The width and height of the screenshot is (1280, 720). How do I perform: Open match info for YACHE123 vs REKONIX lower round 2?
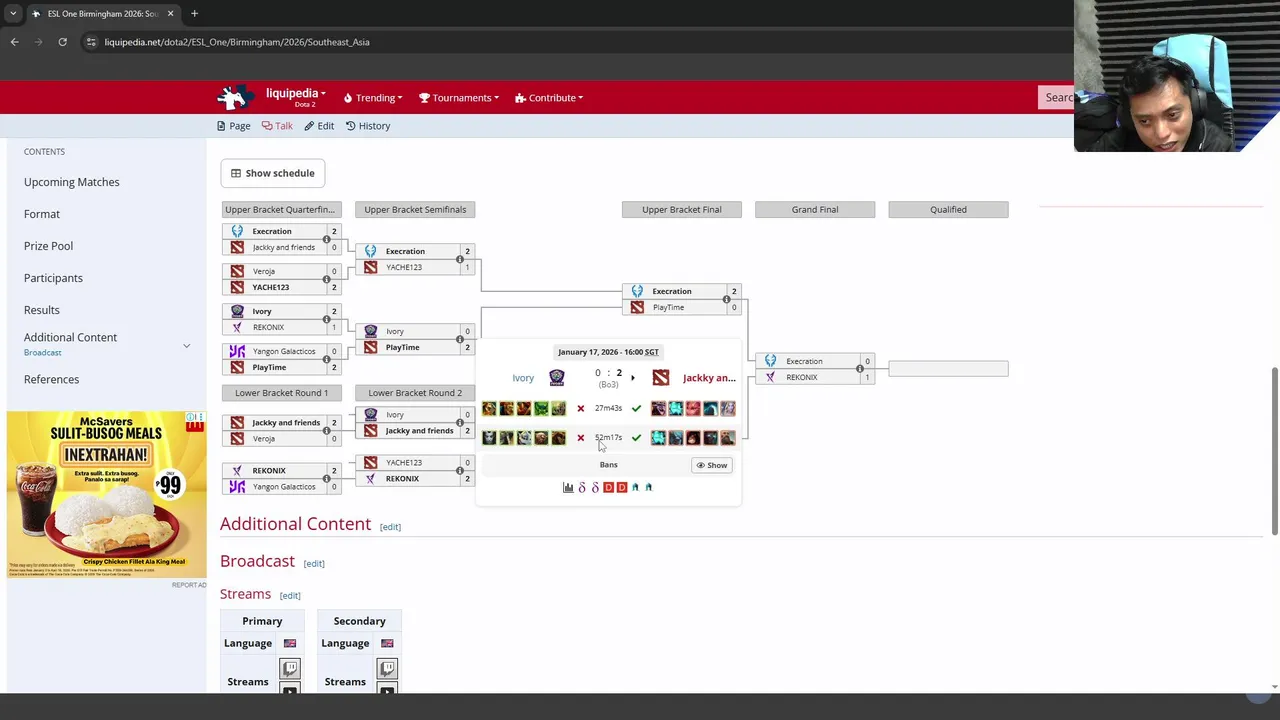pyautogui.click(x=460, y=470)
